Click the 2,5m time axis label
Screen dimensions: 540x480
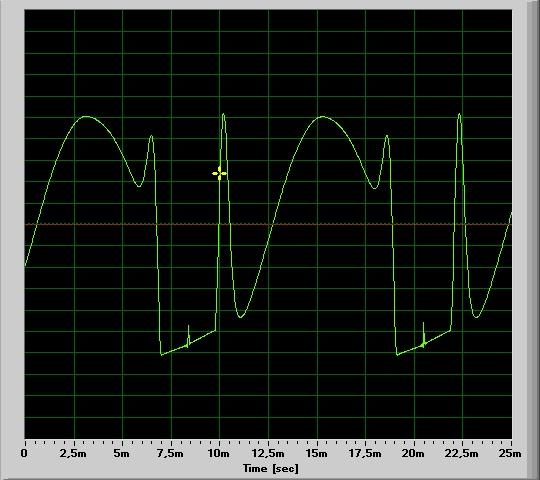click(x=73, y=453)
